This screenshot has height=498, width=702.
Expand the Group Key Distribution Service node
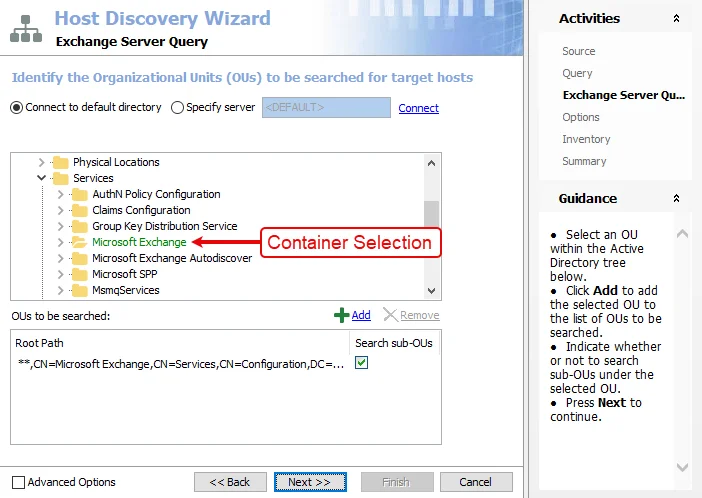(60, 226)
